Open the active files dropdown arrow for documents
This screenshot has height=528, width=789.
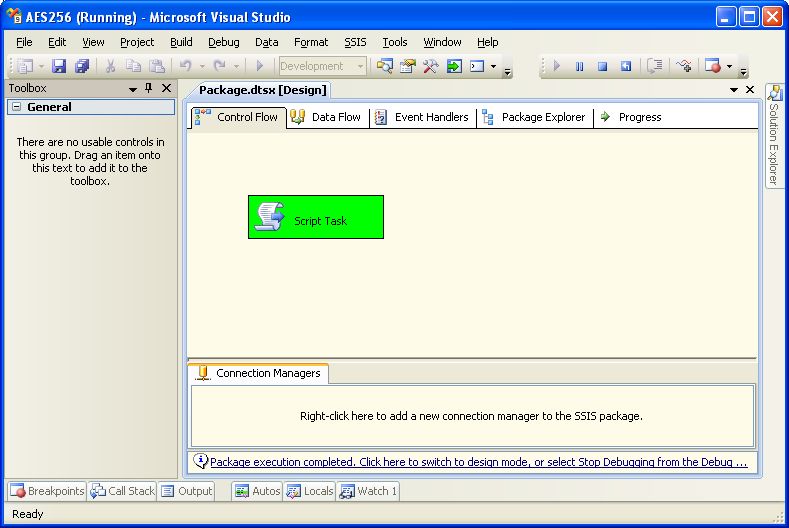pyautogui.click(x=734, y=90)
